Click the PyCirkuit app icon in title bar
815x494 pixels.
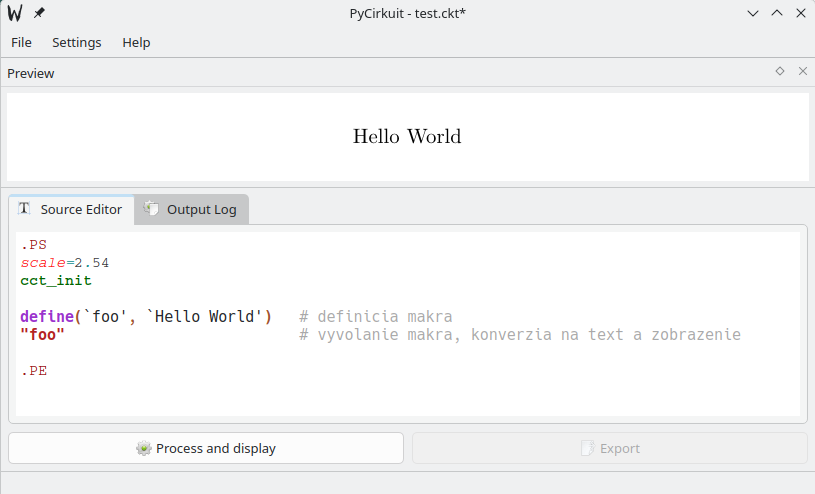point(15,13)
